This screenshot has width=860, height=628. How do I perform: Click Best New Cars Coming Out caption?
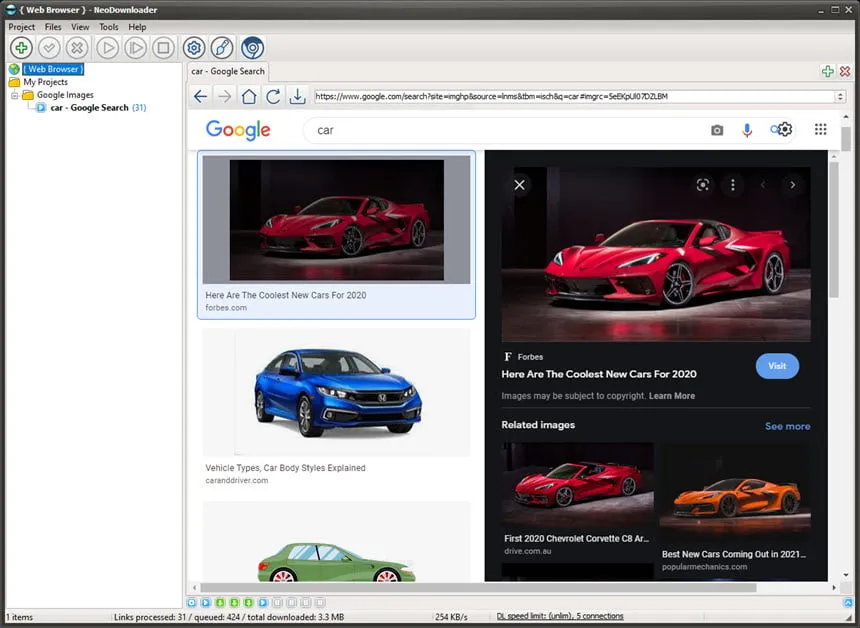point(734,555)
